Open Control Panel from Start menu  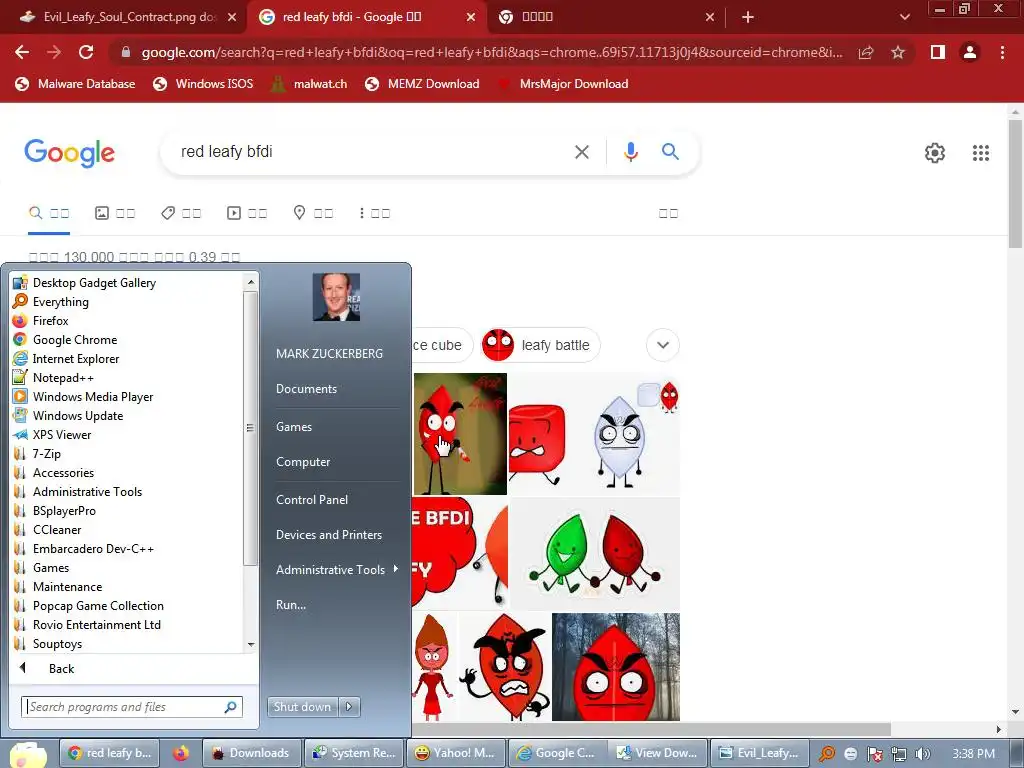pos(312,500)
